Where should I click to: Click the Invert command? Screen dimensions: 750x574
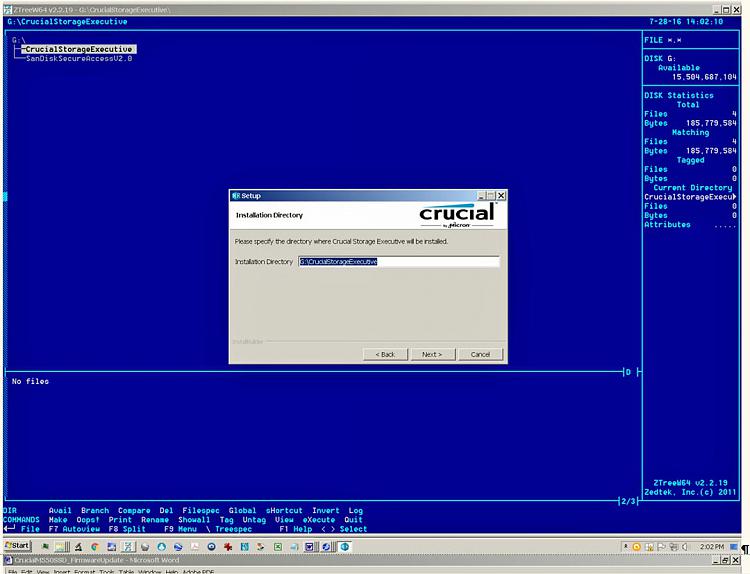click(326, 510)
